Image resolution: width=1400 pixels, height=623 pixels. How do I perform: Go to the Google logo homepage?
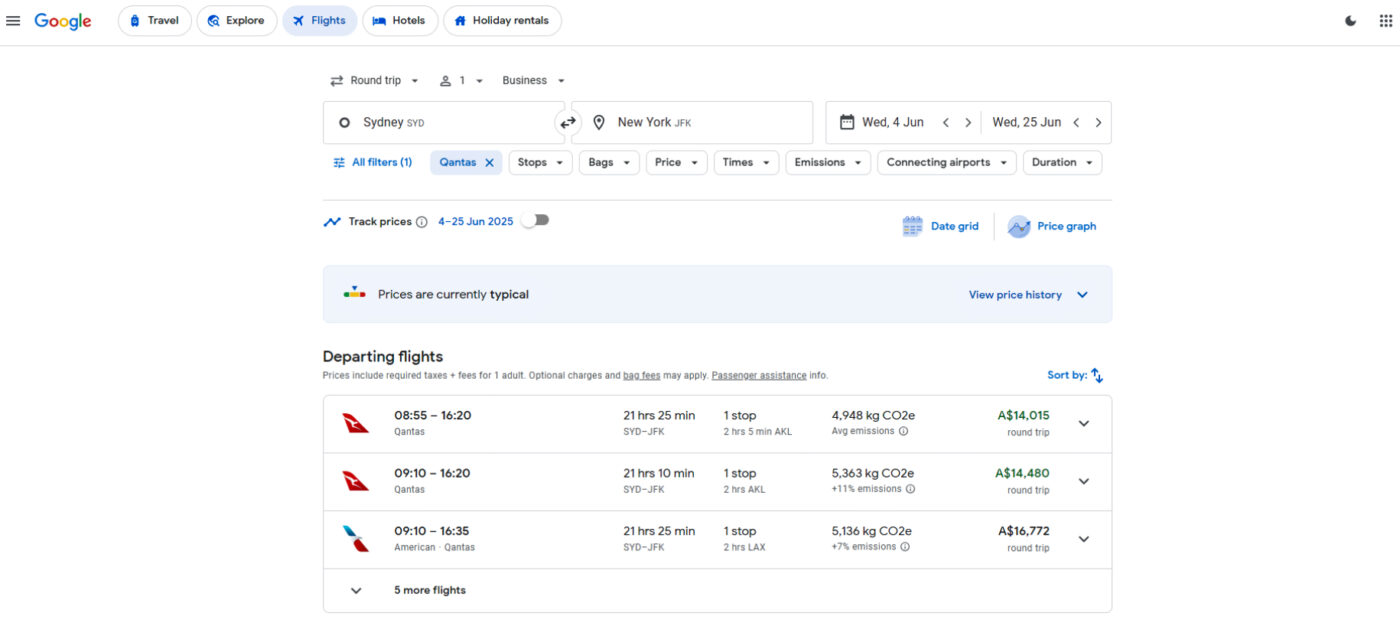point(63,21)
